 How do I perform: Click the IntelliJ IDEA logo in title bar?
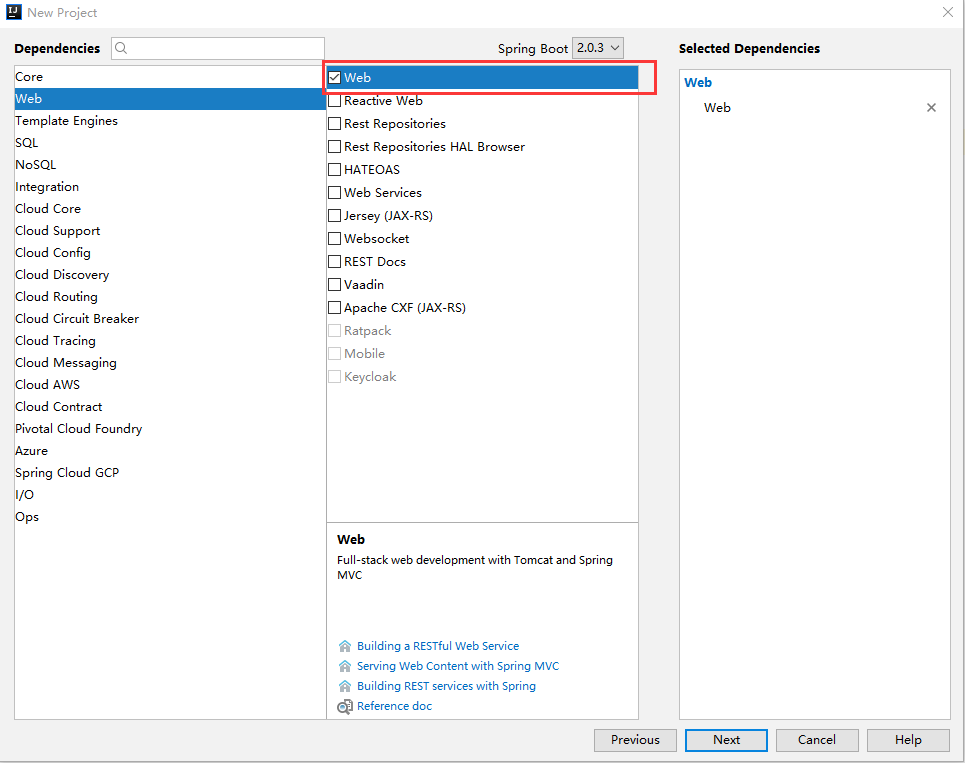(14, 12)
